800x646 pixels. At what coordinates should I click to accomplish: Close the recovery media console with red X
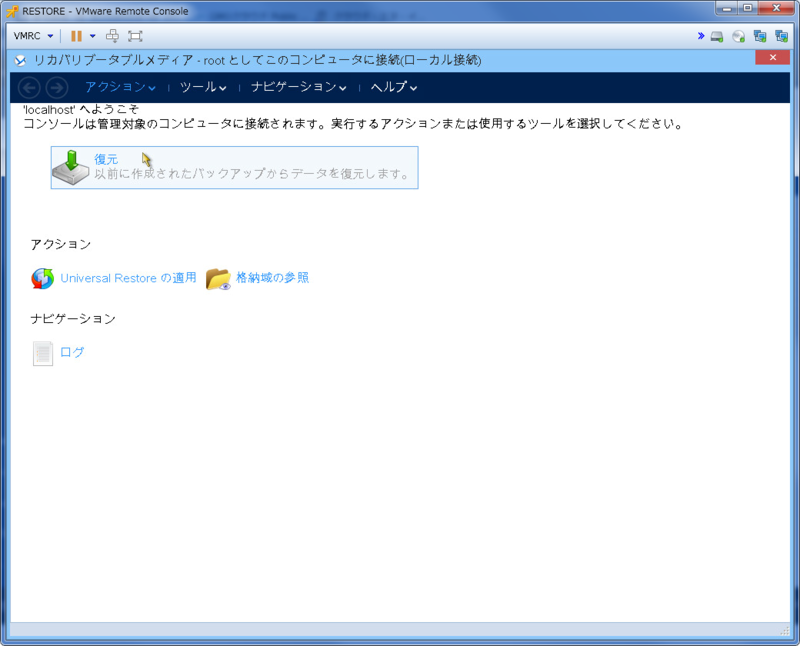(x=772, y=58)
